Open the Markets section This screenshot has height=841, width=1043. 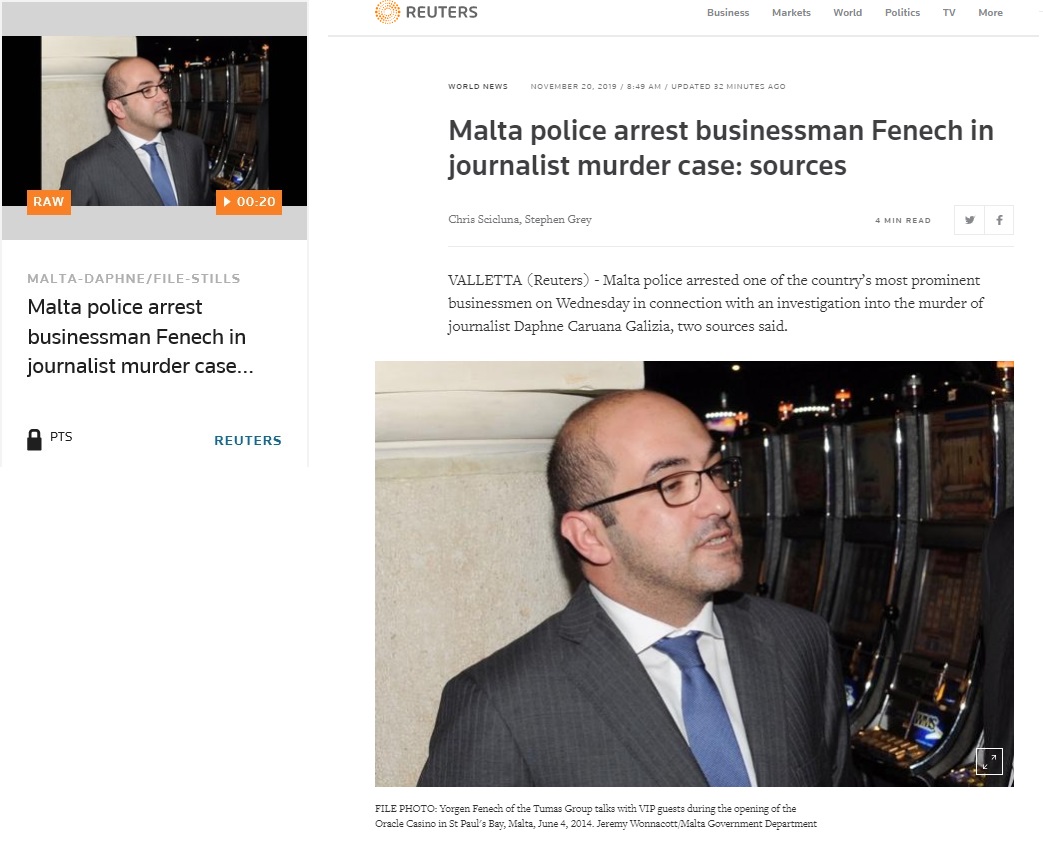791,13
